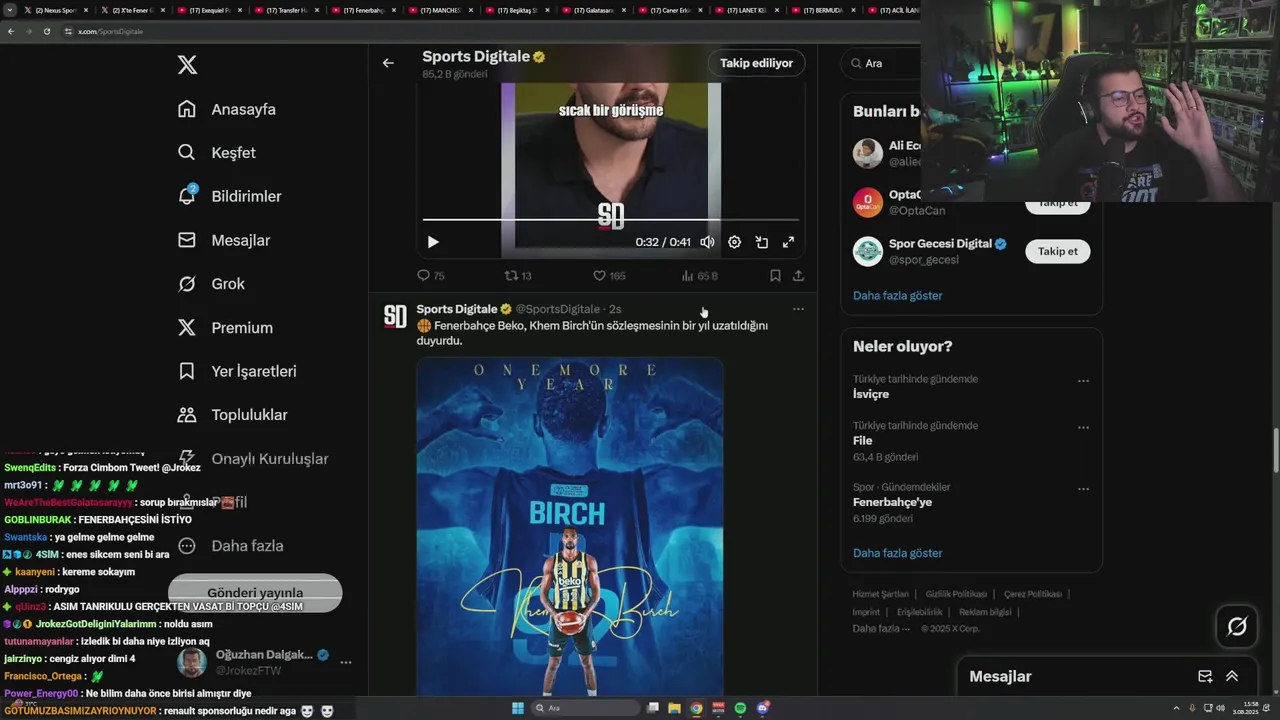Open account options dots for Oğuzhan Dalgak
Screen dimensions: 1280x720
click(346, 662)
